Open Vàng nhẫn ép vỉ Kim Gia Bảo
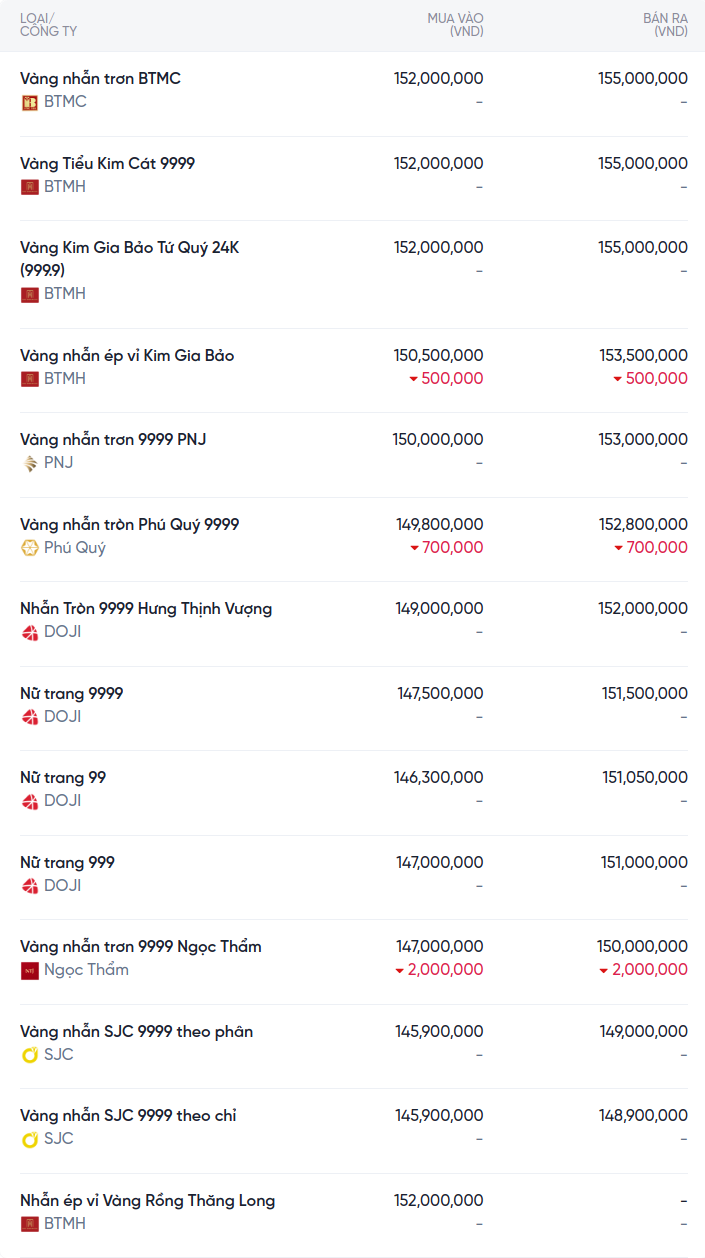Viewport: 705px width, 1258px height. click(127, 355)
